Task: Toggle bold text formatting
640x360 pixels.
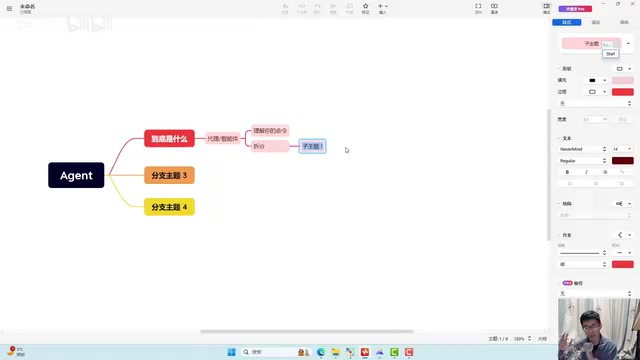Action: pyautogui.click(x=567, y=172)
